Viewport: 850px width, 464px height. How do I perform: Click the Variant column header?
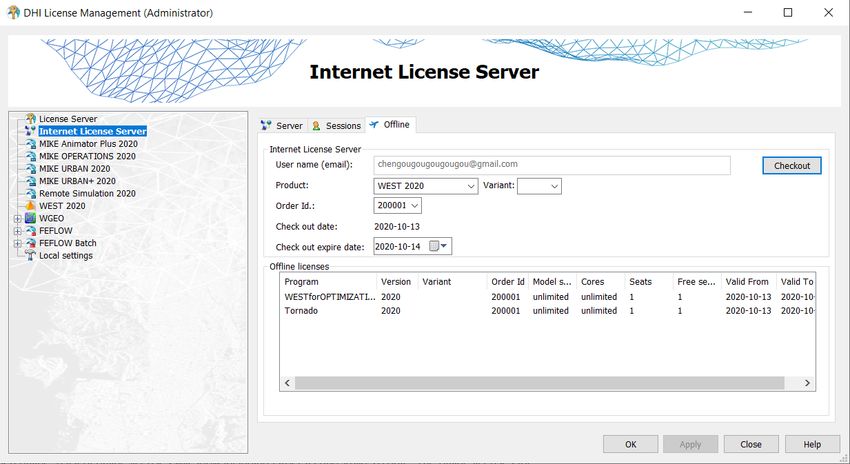point(452,282)
